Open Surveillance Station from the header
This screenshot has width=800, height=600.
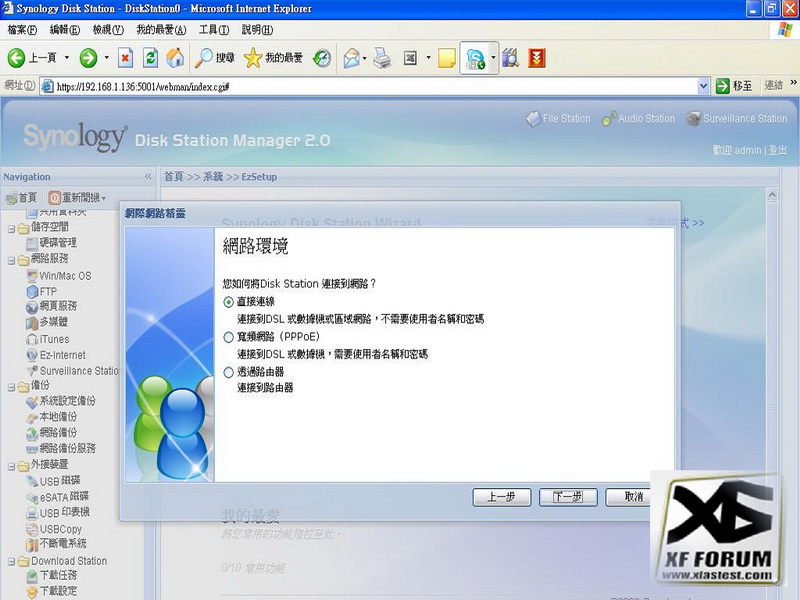pos(737,118)
